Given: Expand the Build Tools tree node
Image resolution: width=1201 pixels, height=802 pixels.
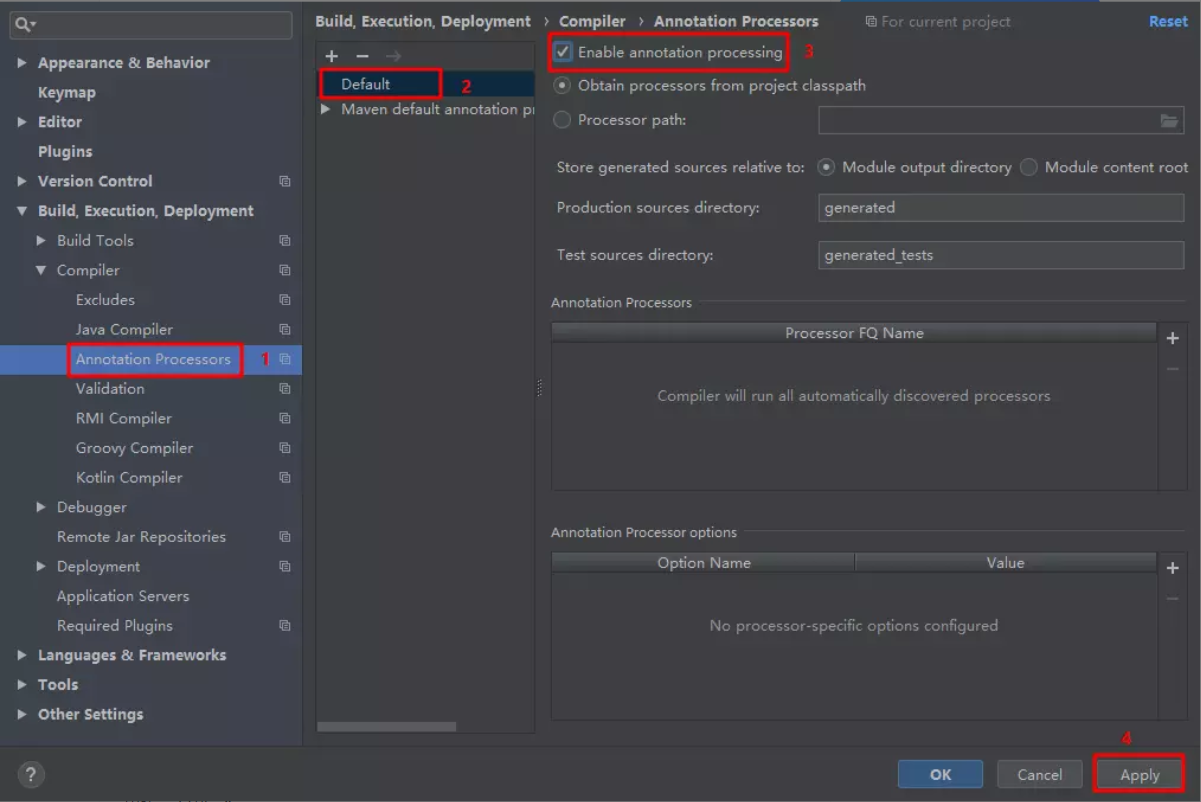Looking at the screenshot, I should (41, 241).
